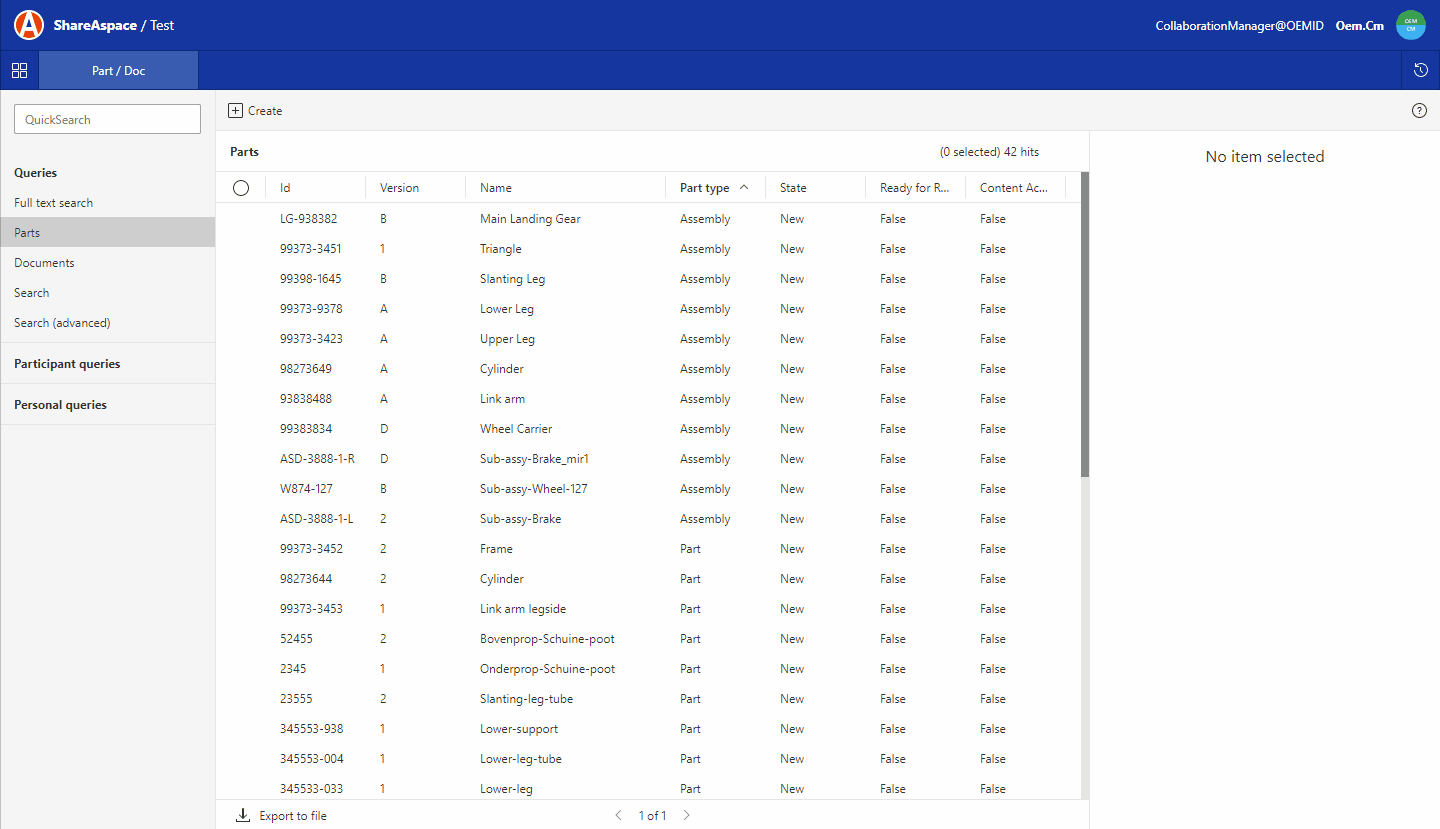
Task: Go to the previous results page arrow
Action: point(618,815)
